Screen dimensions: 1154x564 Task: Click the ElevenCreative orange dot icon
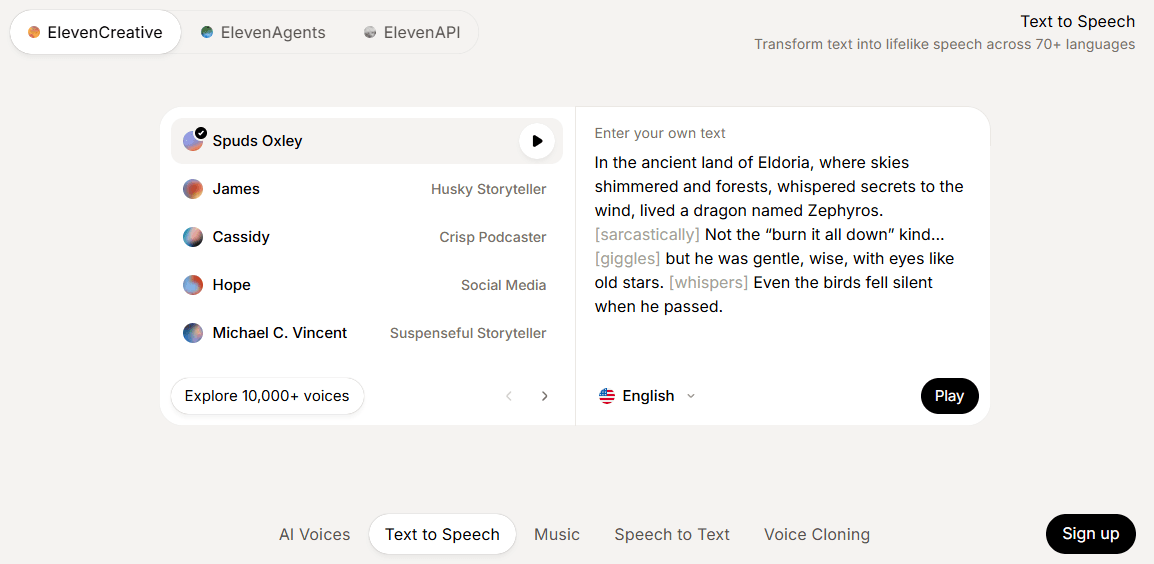[34, 32]
